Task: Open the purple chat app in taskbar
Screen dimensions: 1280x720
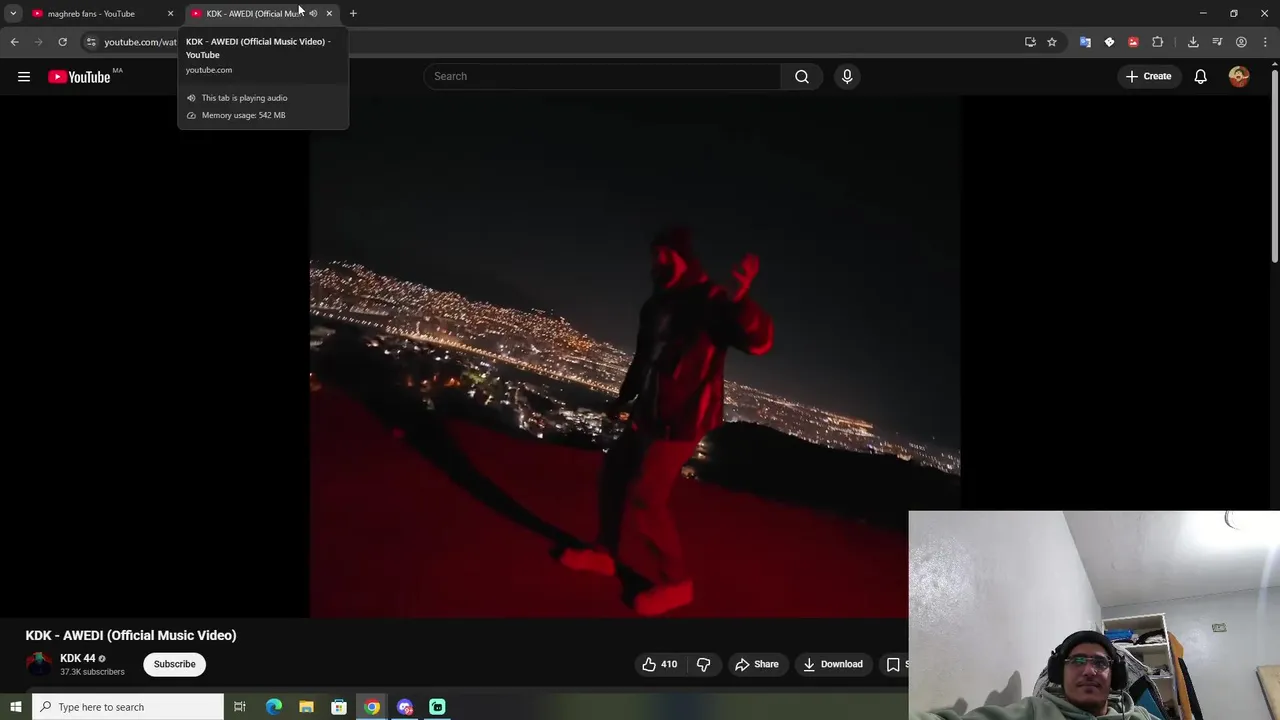Action: (x=405, y=707)
